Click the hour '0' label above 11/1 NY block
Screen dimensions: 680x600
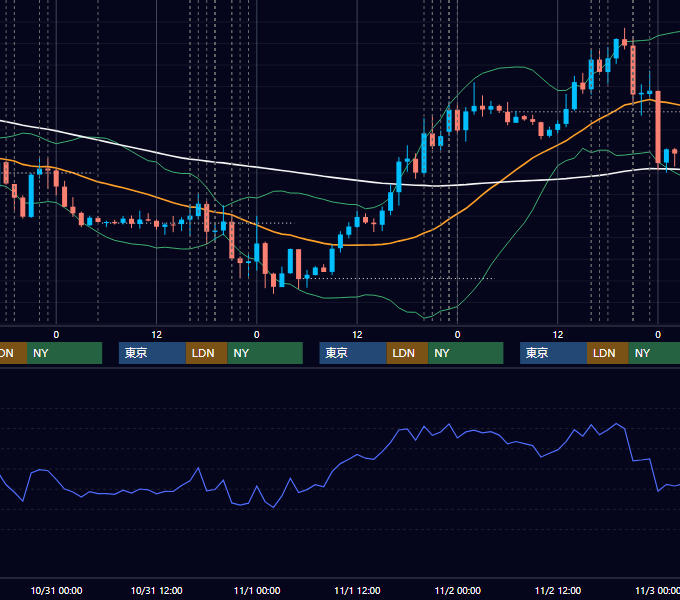(x=257, y=335)
